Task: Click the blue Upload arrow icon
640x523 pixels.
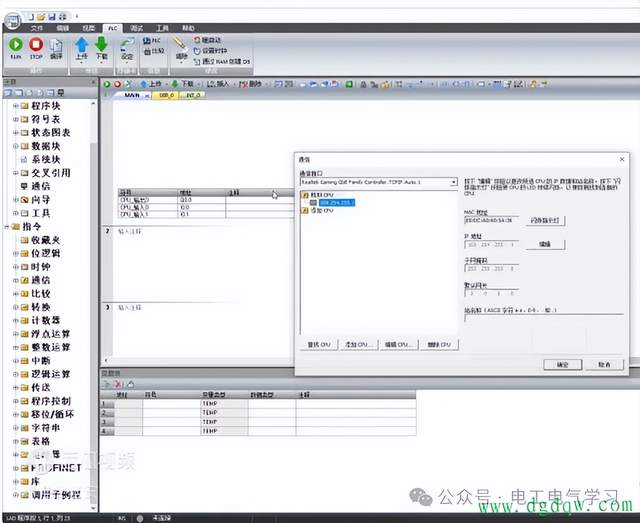Action: pyautogui.click(x=82, y=46)
